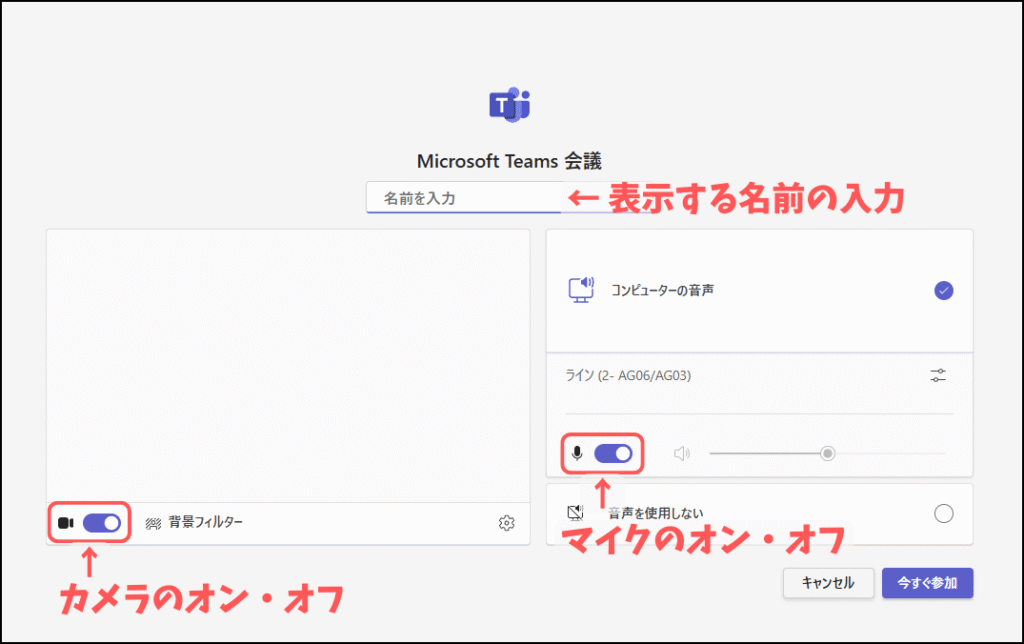Image resolution: width=1024 pixels, height=644 pixels.
Task: Open device settings gear icon
Action: click(506, 523)
